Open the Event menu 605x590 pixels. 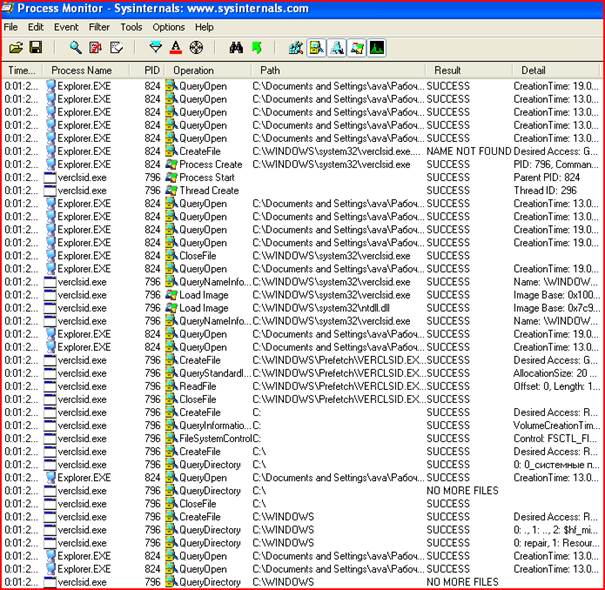[x=66, y=27]
